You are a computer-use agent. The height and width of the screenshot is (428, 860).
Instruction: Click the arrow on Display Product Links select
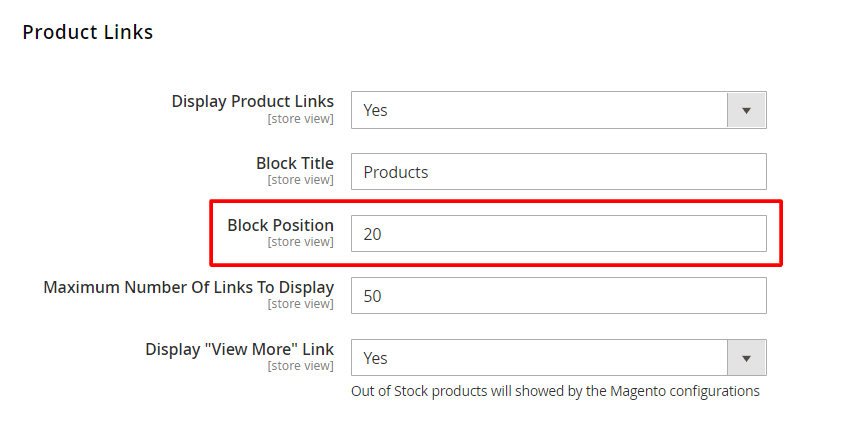pyautogui.click(x=745, y=110)
